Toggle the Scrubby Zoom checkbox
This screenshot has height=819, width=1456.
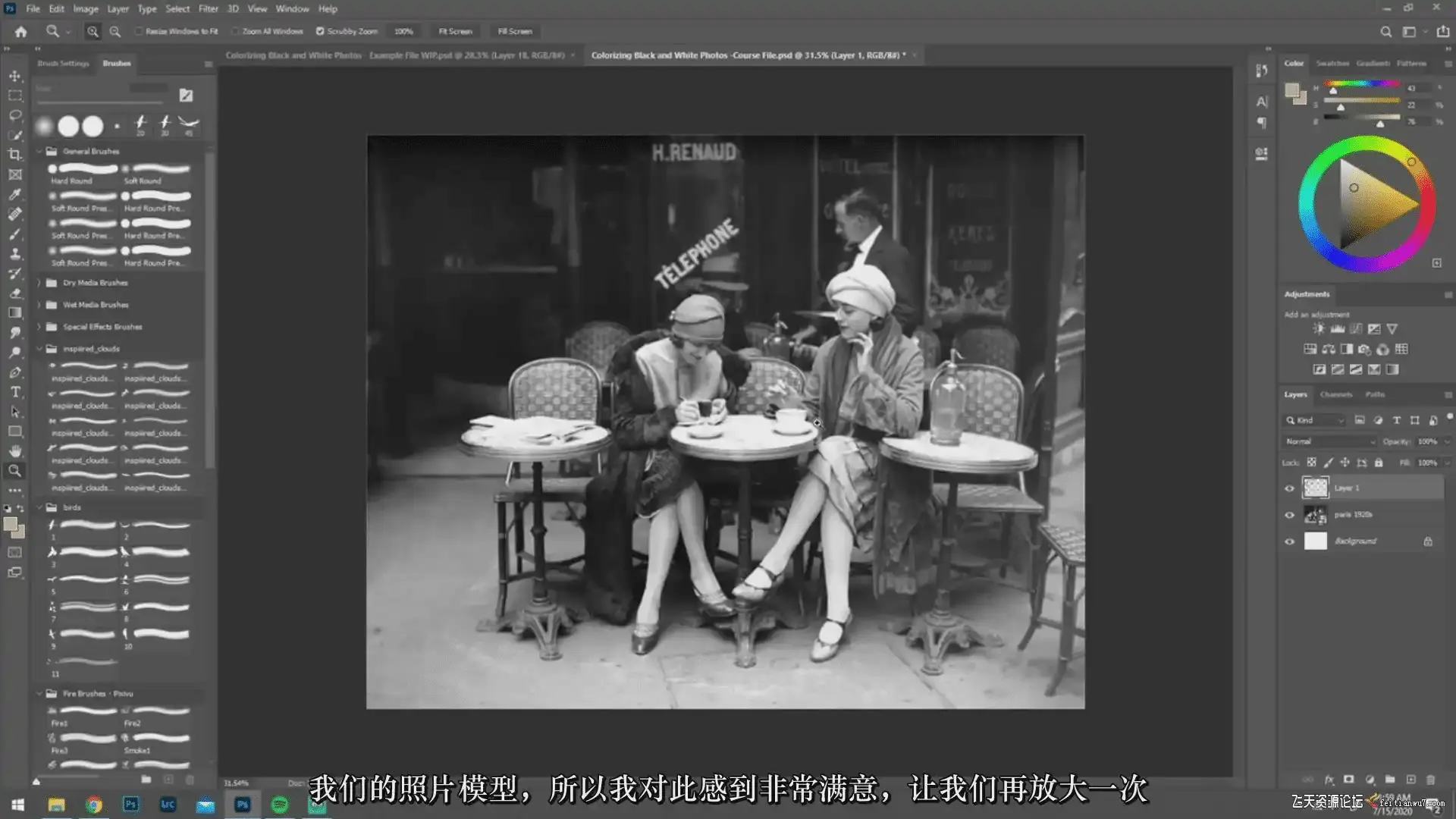coord(320,32)
